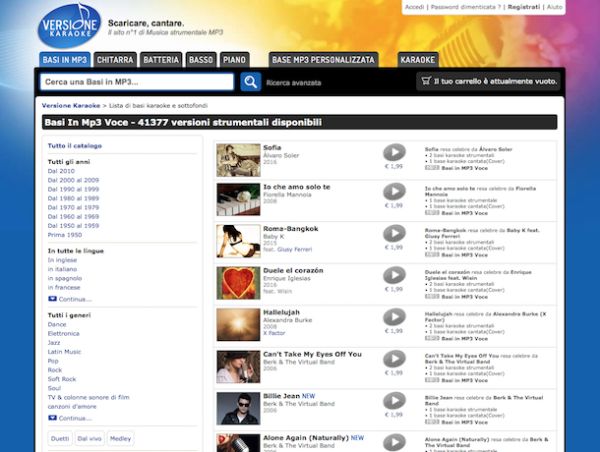Screen dimensions: 600x452
Task: Play the Sofia song preview
Action: point(394,153)
